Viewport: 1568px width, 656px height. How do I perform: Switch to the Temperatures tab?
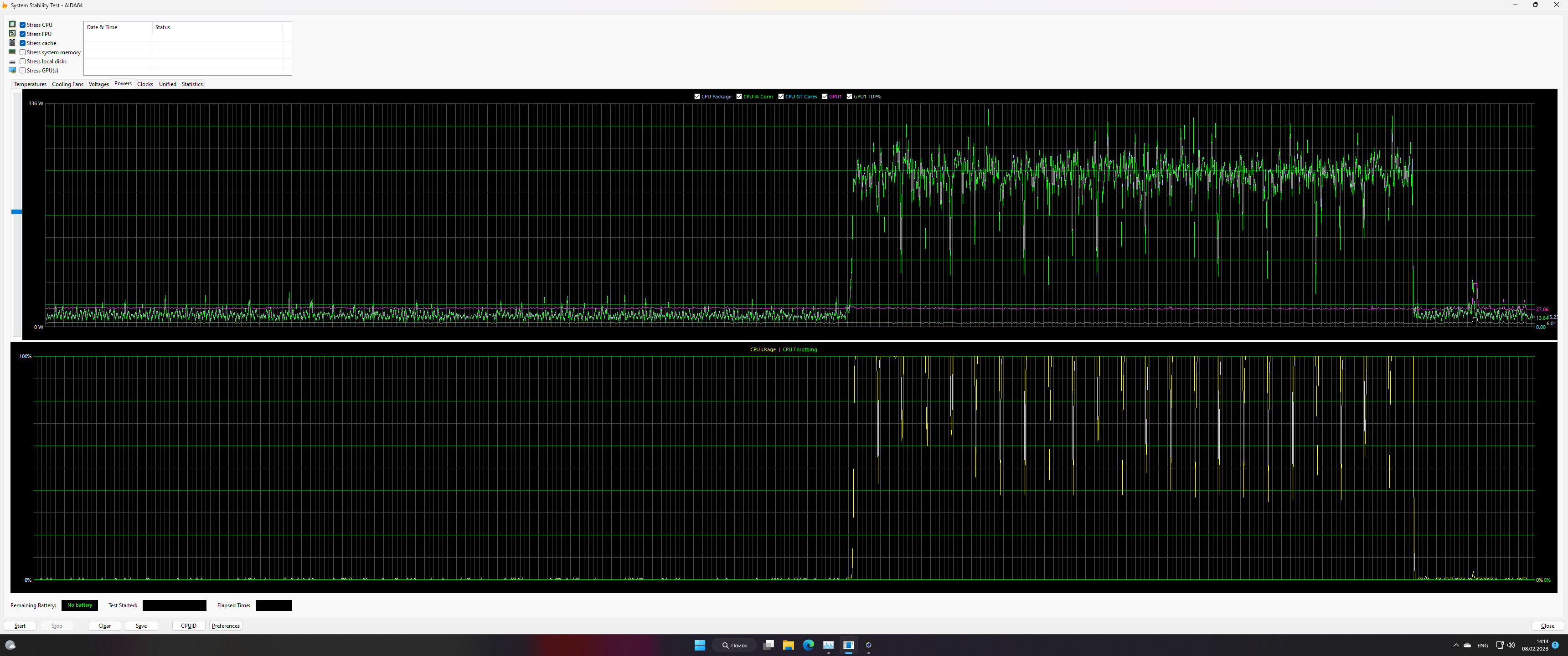30,84
